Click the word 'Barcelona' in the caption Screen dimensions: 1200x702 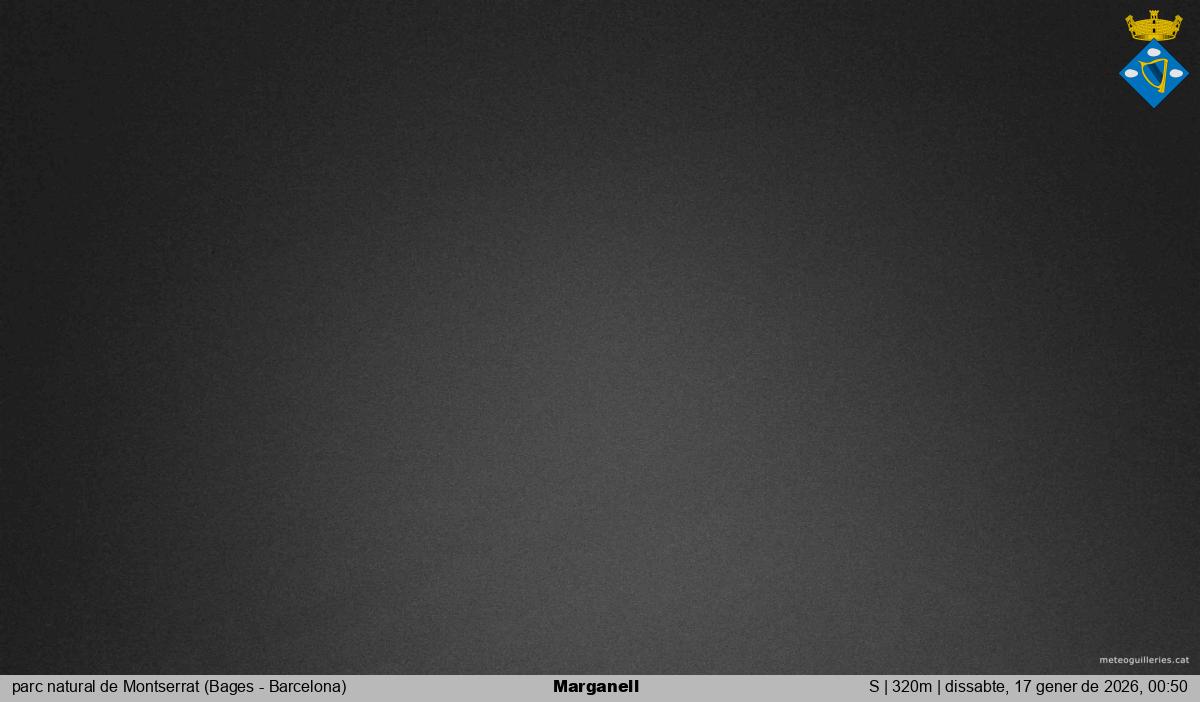(x=305, y=687)
